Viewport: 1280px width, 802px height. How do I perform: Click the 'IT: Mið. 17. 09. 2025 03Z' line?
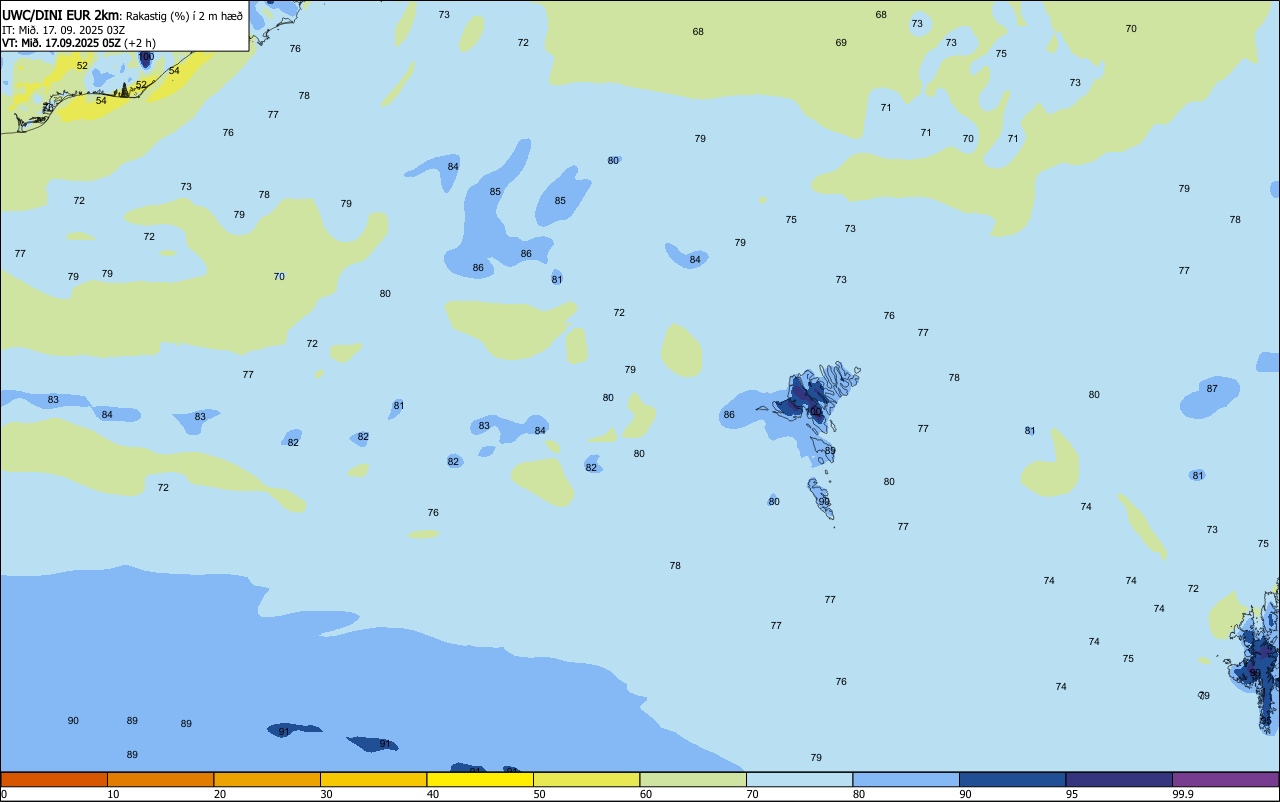(63, 30)
